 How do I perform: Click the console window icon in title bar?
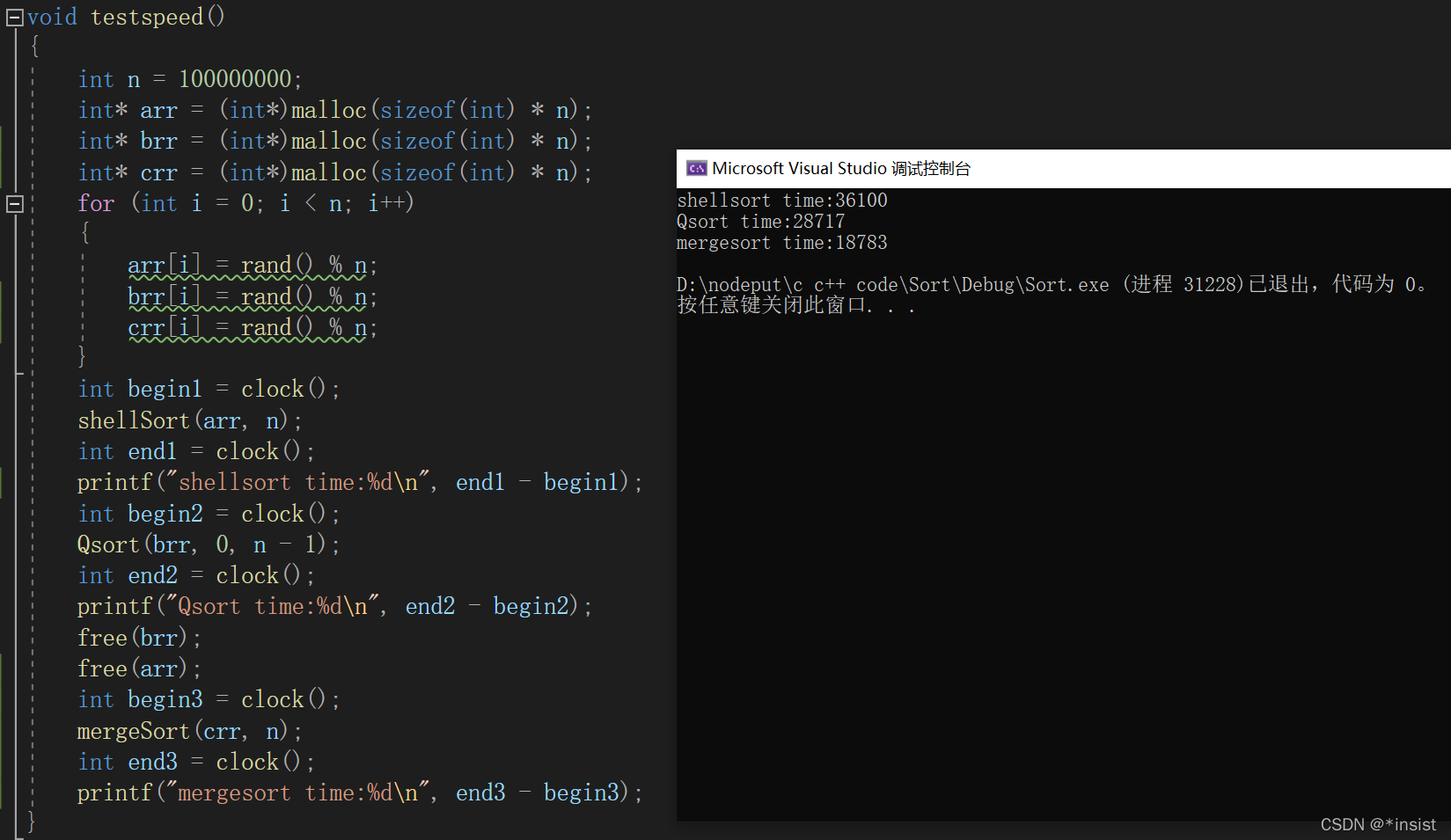(697, 168)
